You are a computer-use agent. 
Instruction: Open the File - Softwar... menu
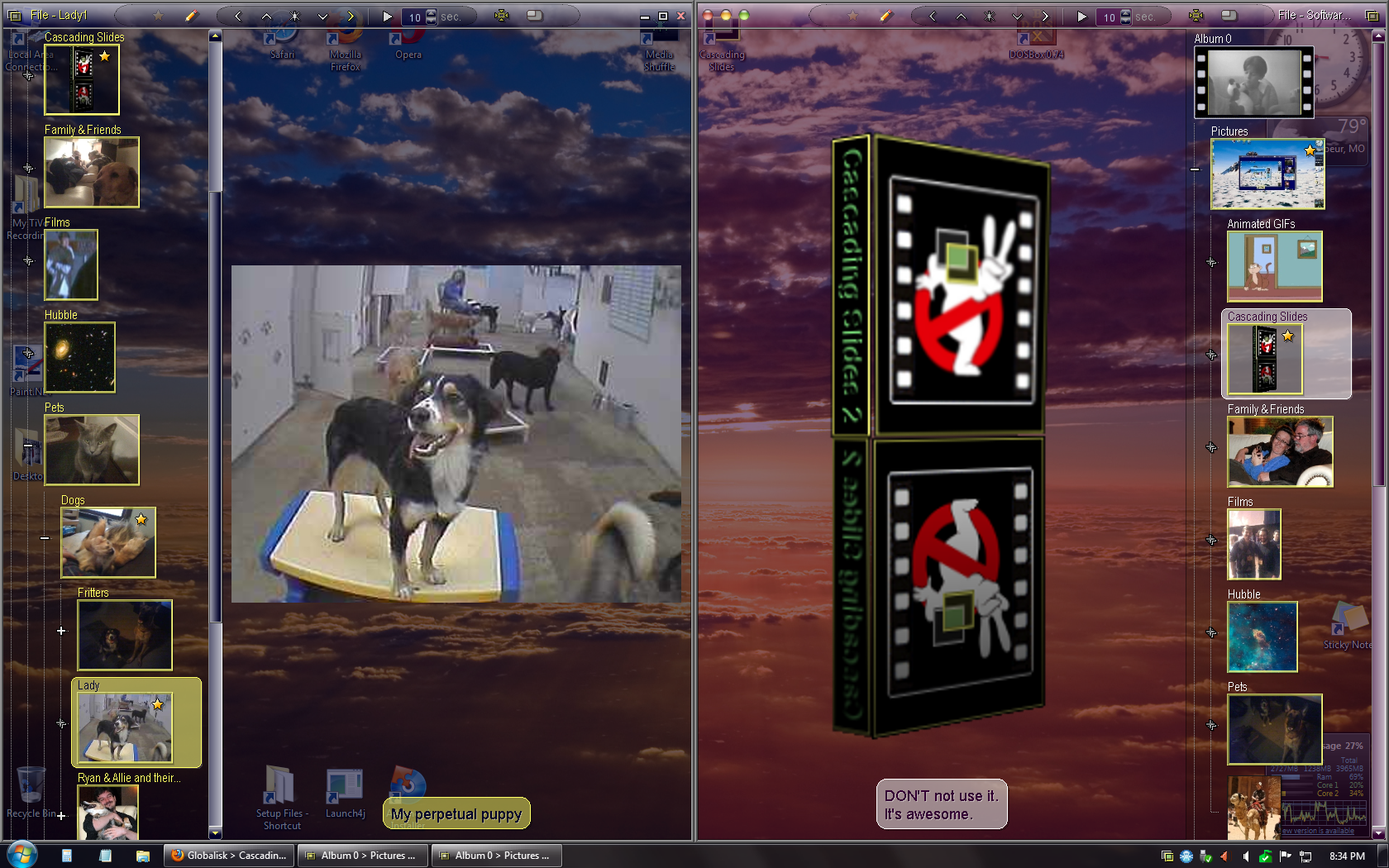point(1315,15)
